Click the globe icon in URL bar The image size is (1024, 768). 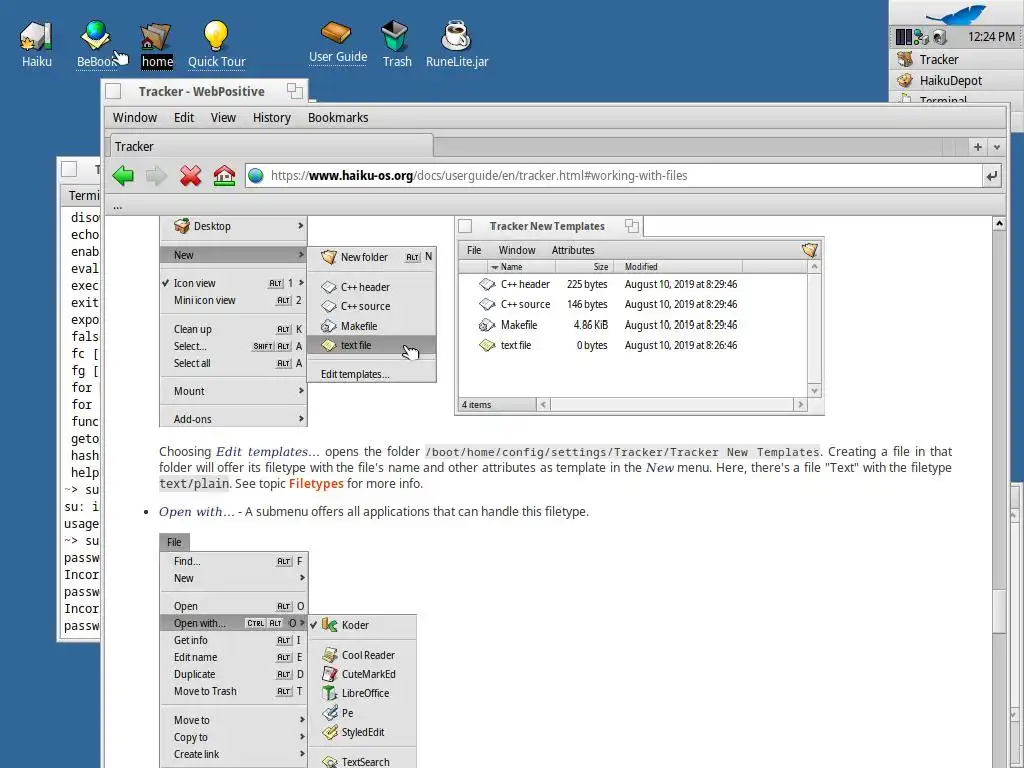pos(256,176)
